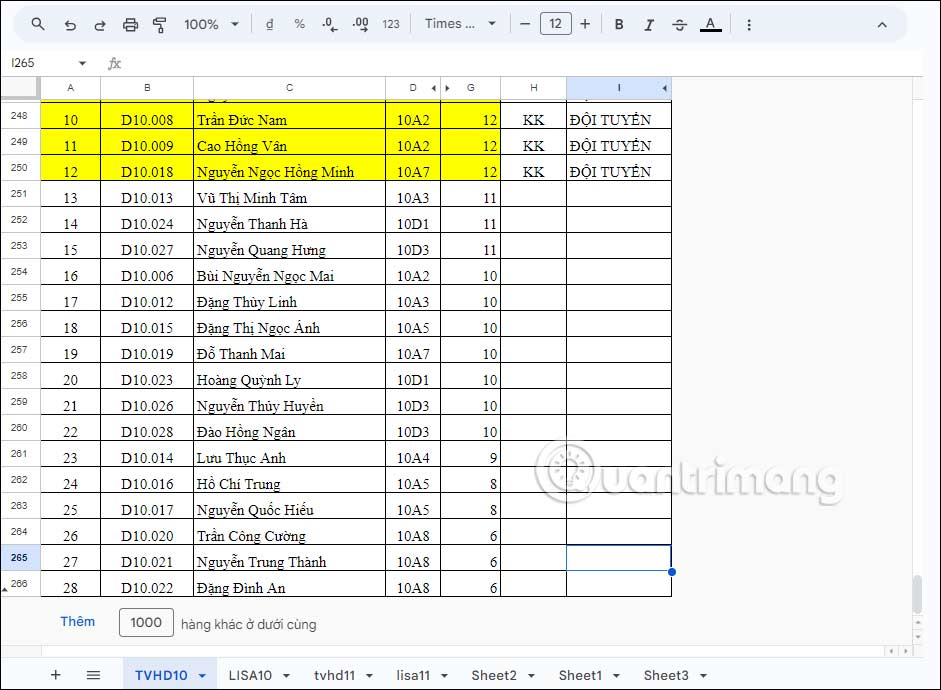The height and width of the screenshot is (690, 941).
Task: Decrease font size with minus button
Action: (525, 25)
